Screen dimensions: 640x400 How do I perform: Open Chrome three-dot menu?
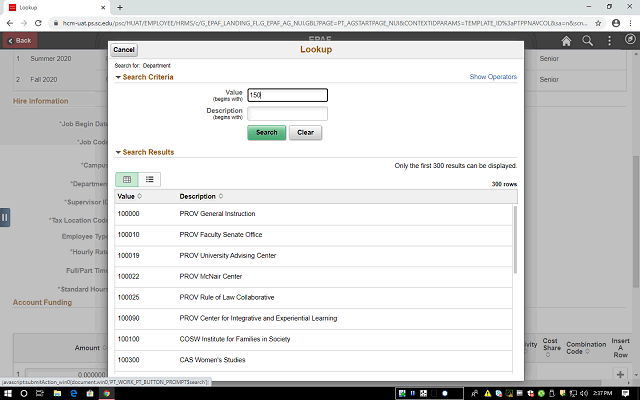point(631,23)
